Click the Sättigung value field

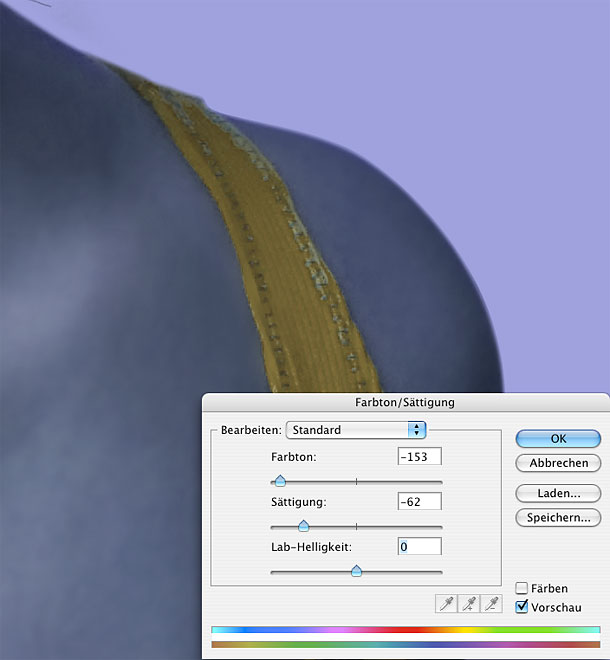[420, 502]
